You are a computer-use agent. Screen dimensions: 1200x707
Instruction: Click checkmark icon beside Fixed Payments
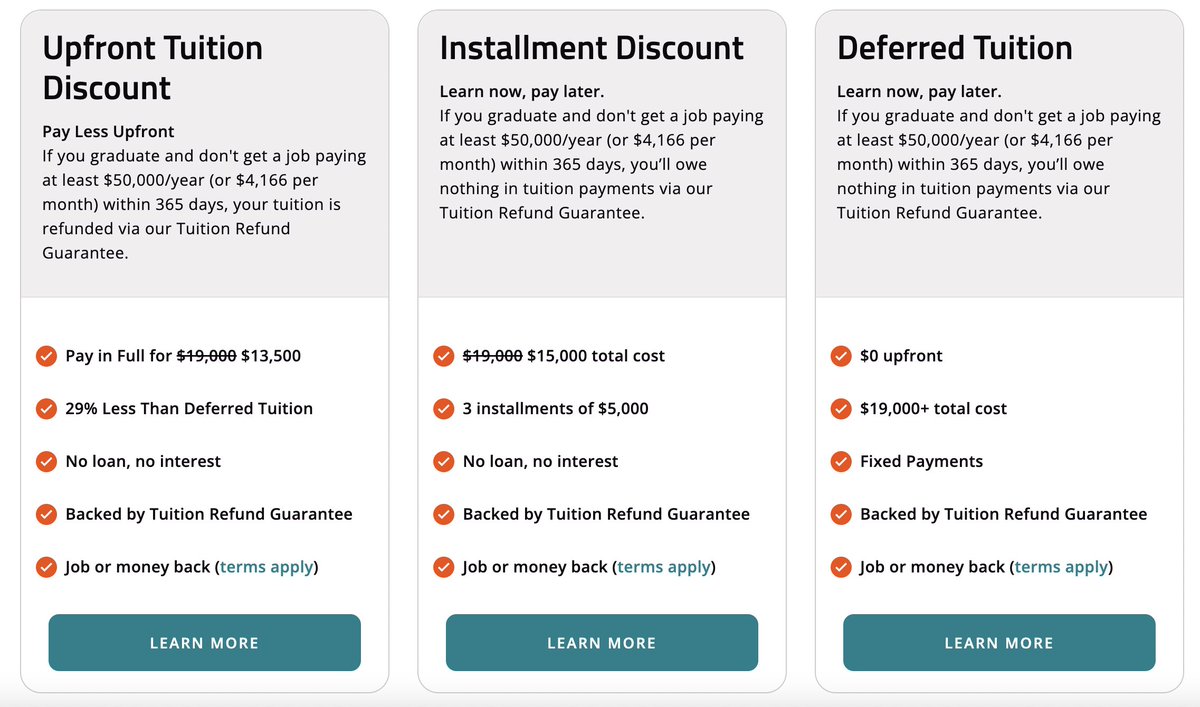tap(841, 462)
